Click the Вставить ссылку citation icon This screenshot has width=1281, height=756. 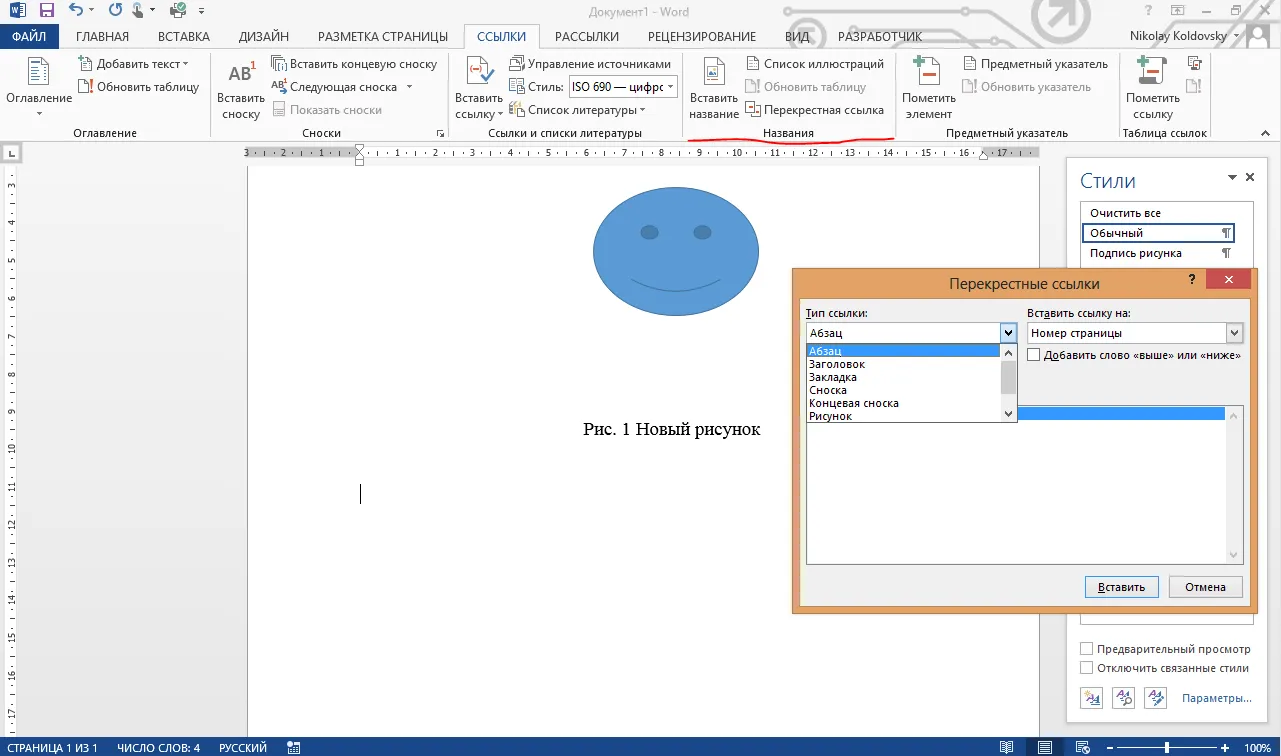pos(479,72)
